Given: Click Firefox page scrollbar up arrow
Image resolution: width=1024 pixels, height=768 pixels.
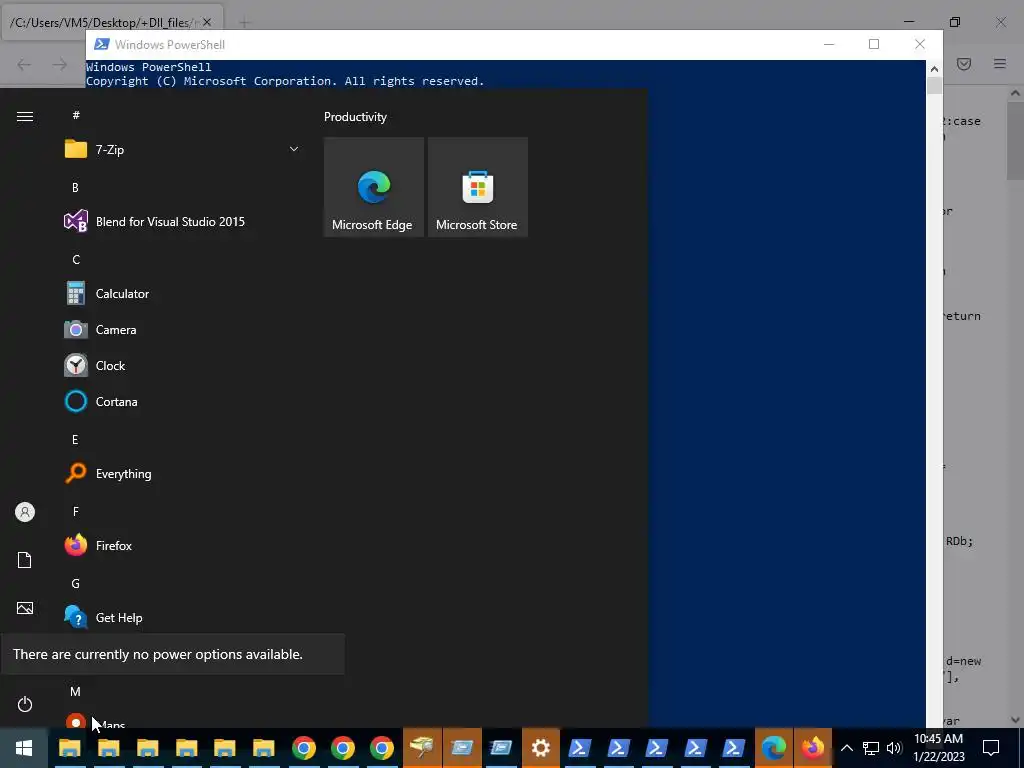Looking at the screenshot, I should [1016, 93].
